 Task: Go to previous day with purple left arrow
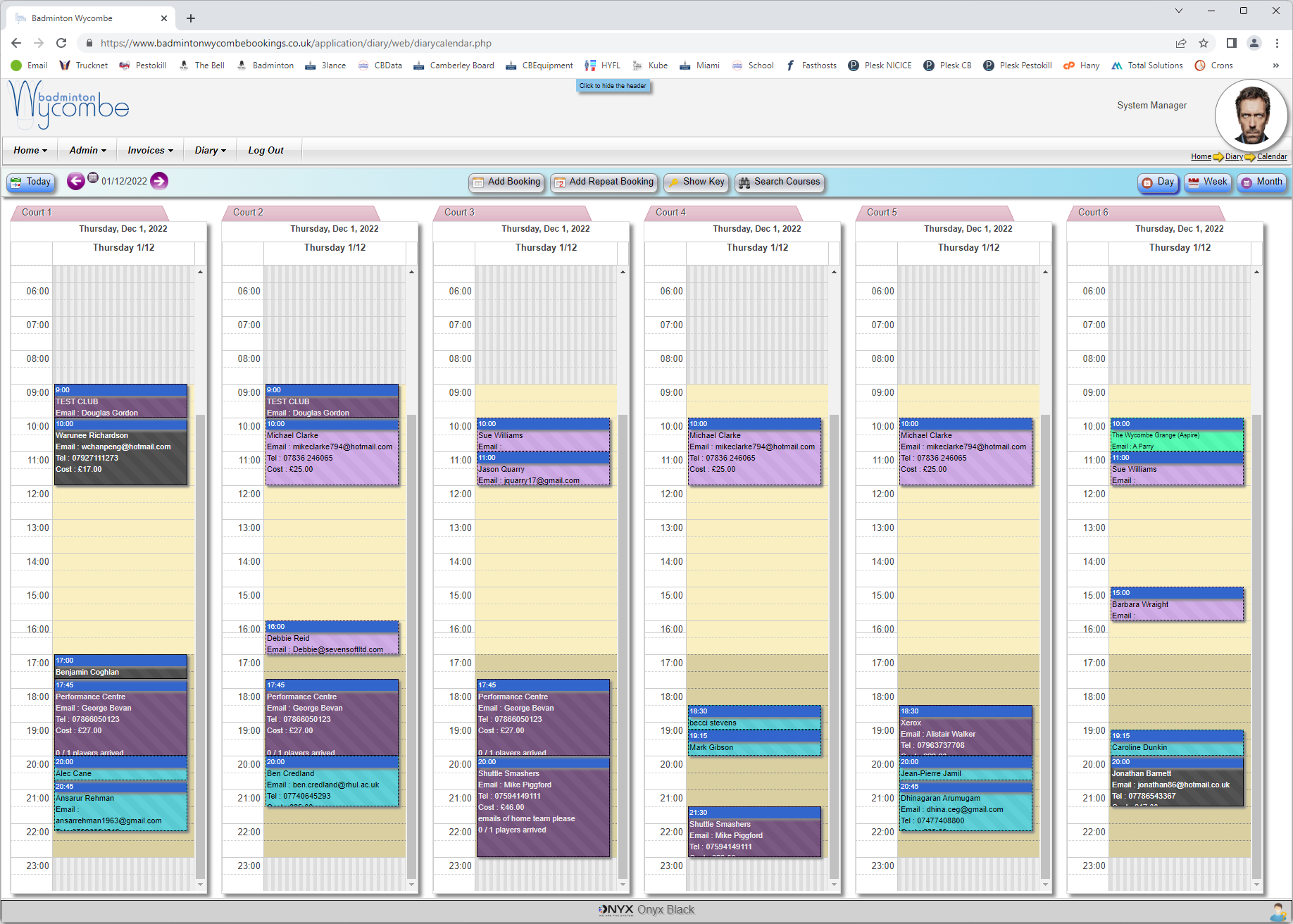pos(75,182)
